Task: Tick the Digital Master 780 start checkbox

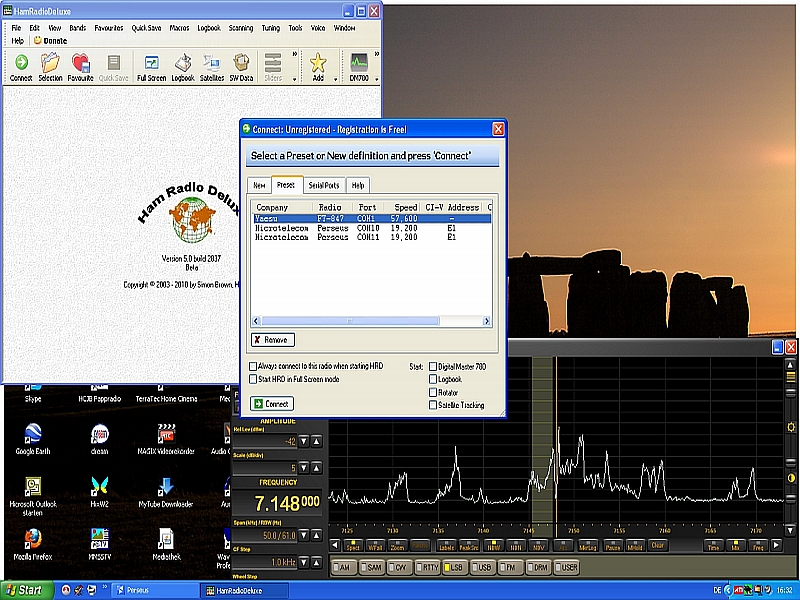Action: (x=433, y=366)
